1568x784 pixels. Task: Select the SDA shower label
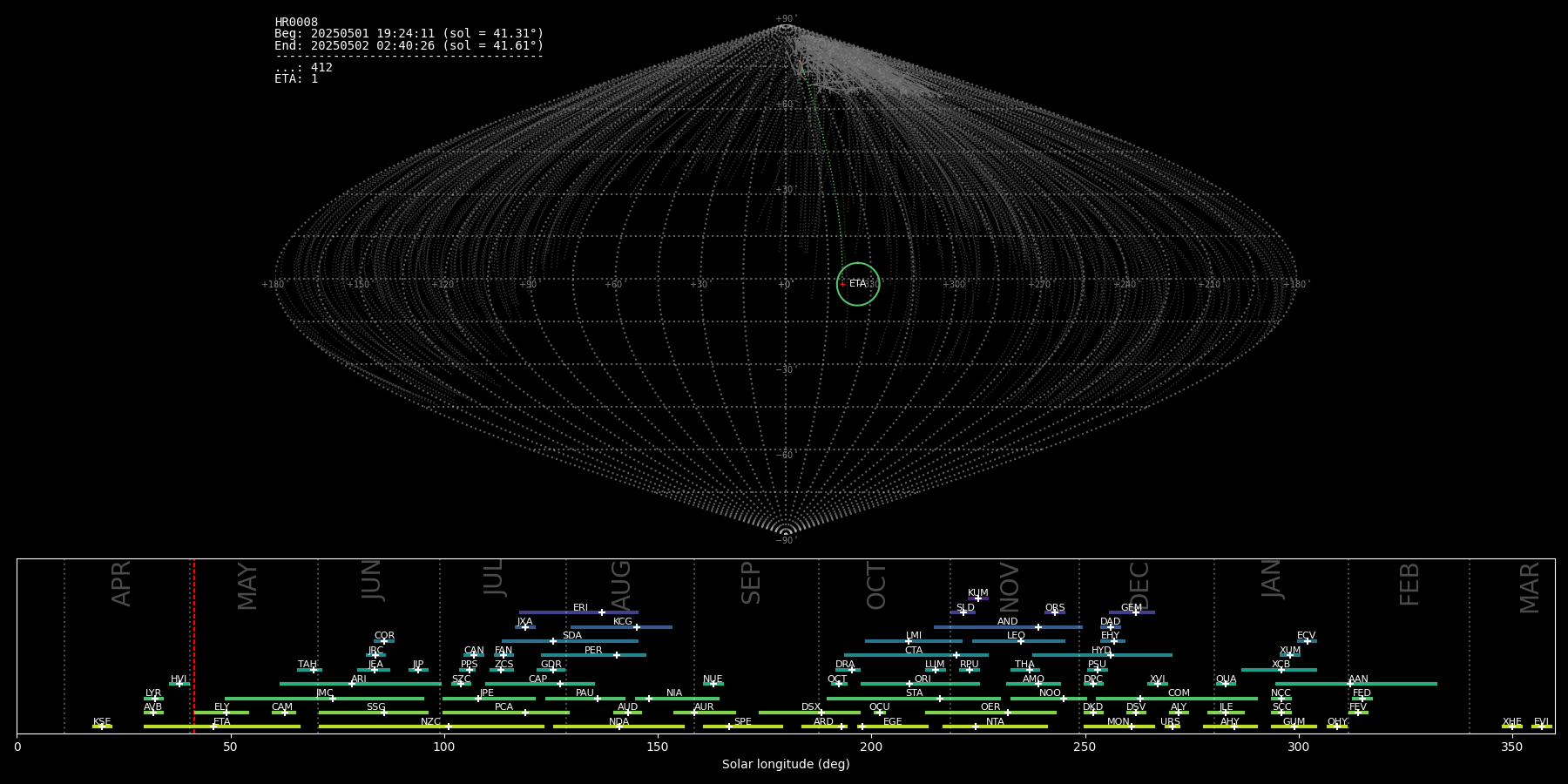click(572, 635)
